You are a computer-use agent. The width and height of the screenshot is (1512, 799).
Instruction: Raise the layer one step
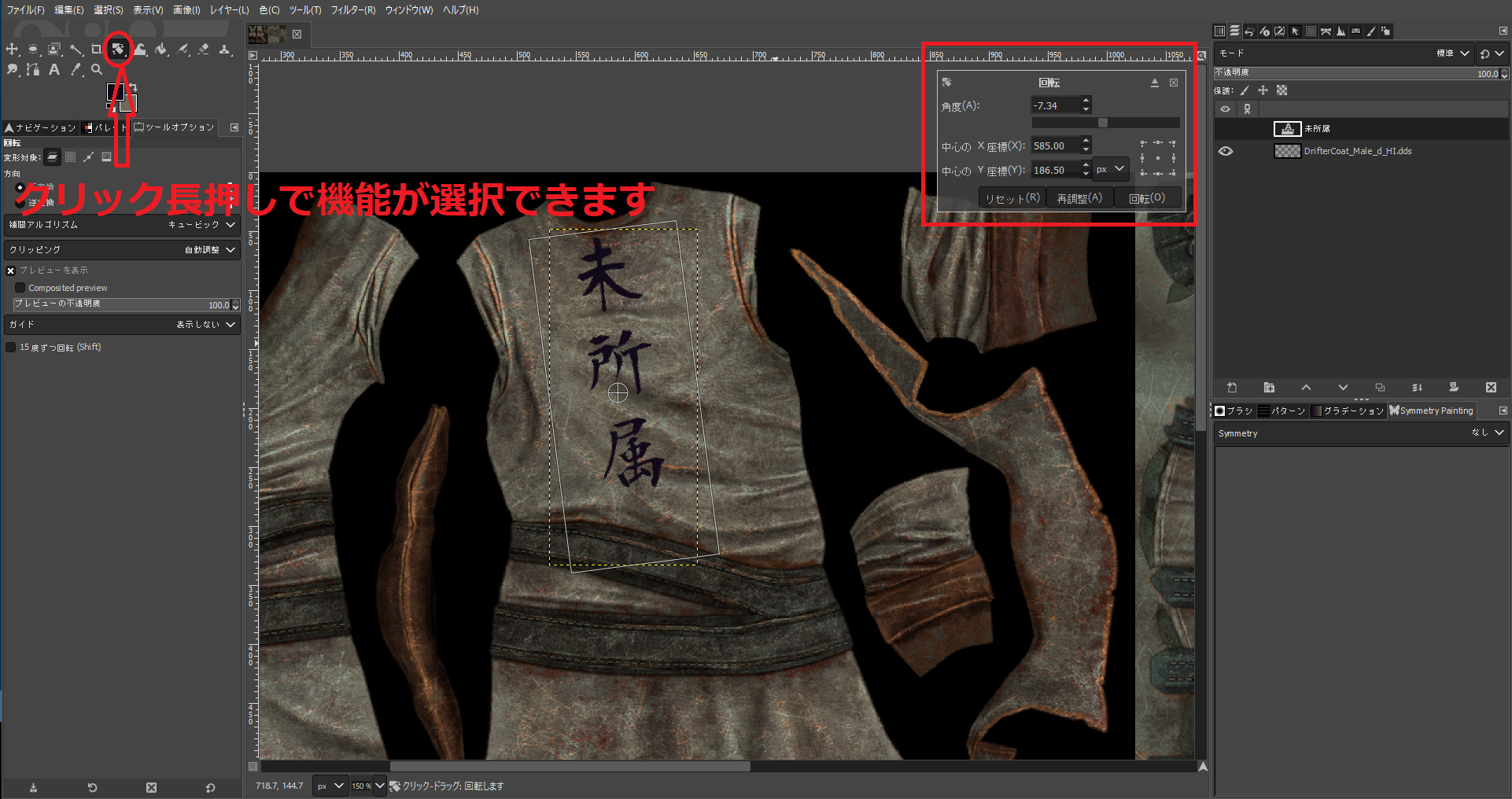1306,388
